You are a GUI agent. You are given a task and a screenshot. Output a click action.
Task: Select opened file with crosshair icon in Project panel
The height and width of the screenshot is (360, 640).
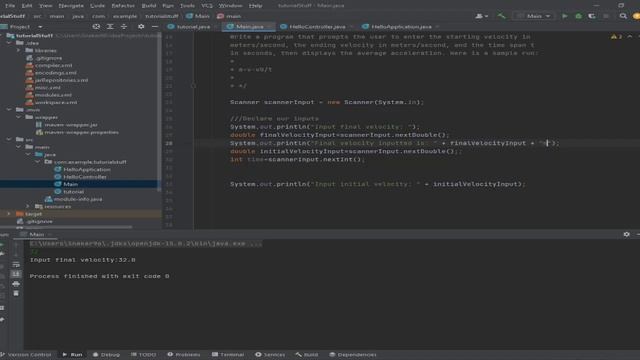tap(96, 27)
